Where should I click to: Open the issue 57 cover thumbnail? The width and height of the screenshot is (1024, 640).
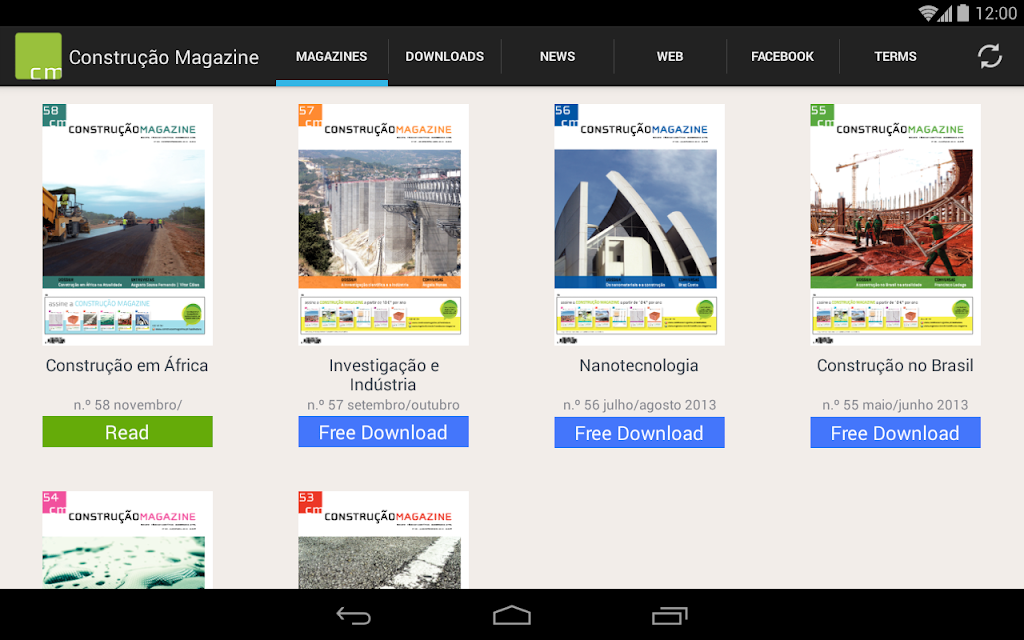pos(383,225)
